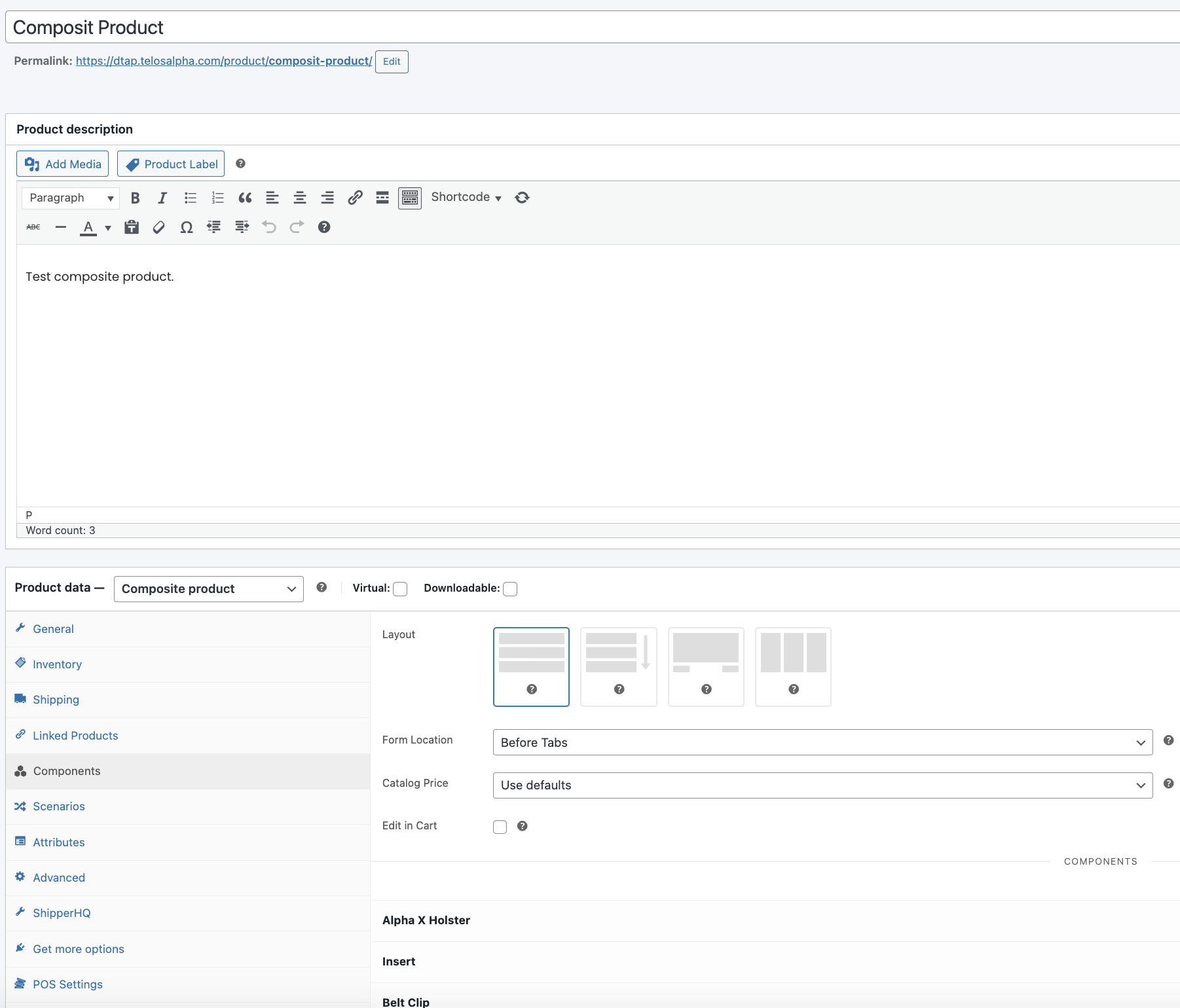1180x1008 pixels.
Task: Open the composit-product permalink
Action: (x=224, y=61)
